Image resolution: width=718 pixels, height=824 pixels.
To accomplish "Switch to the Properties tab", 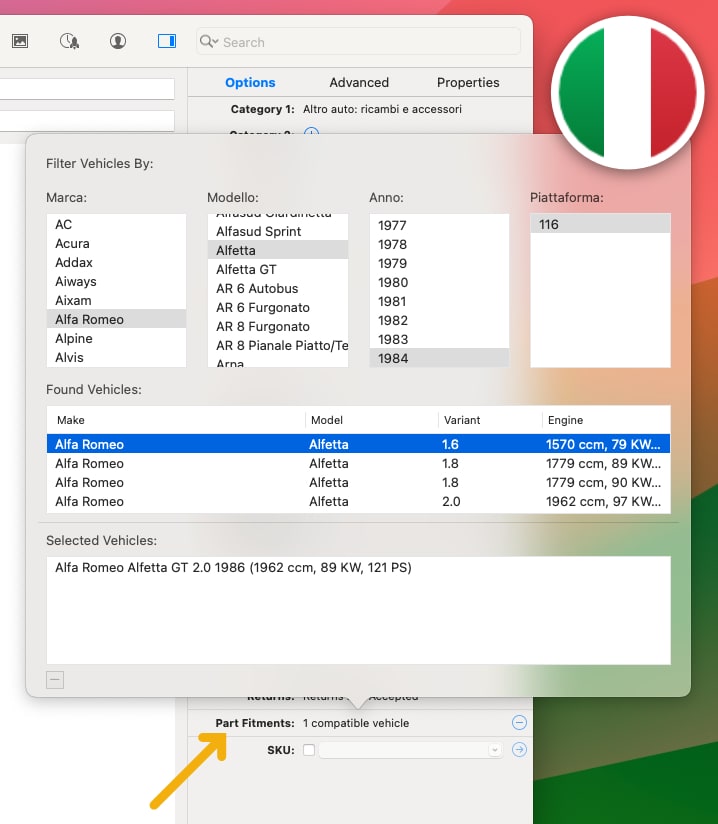I will (x=468, y=83).
